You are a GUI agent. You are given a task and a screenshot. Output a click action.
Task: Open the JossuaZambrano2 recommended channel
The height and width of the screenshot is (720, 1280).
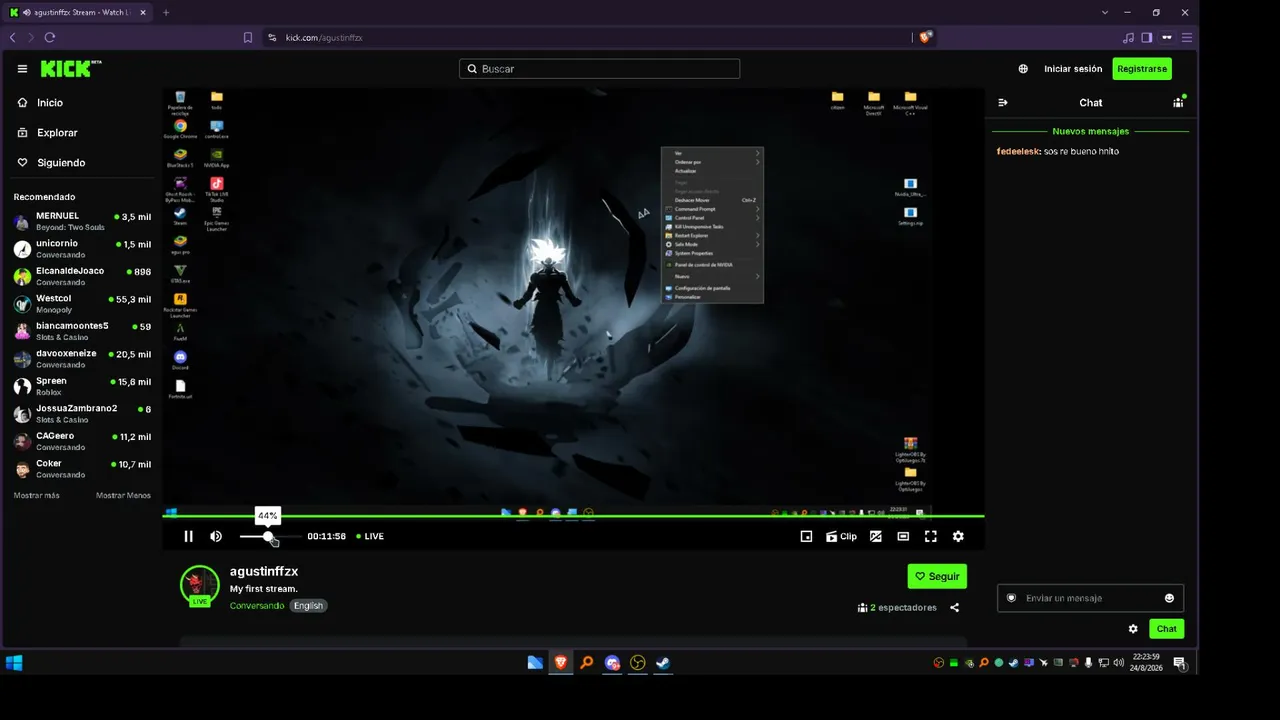(x=82, y=414)
